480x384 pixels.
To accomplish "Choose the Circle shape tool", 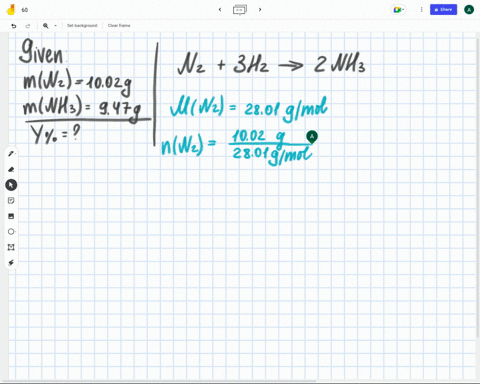I will (x=11, y=231).
